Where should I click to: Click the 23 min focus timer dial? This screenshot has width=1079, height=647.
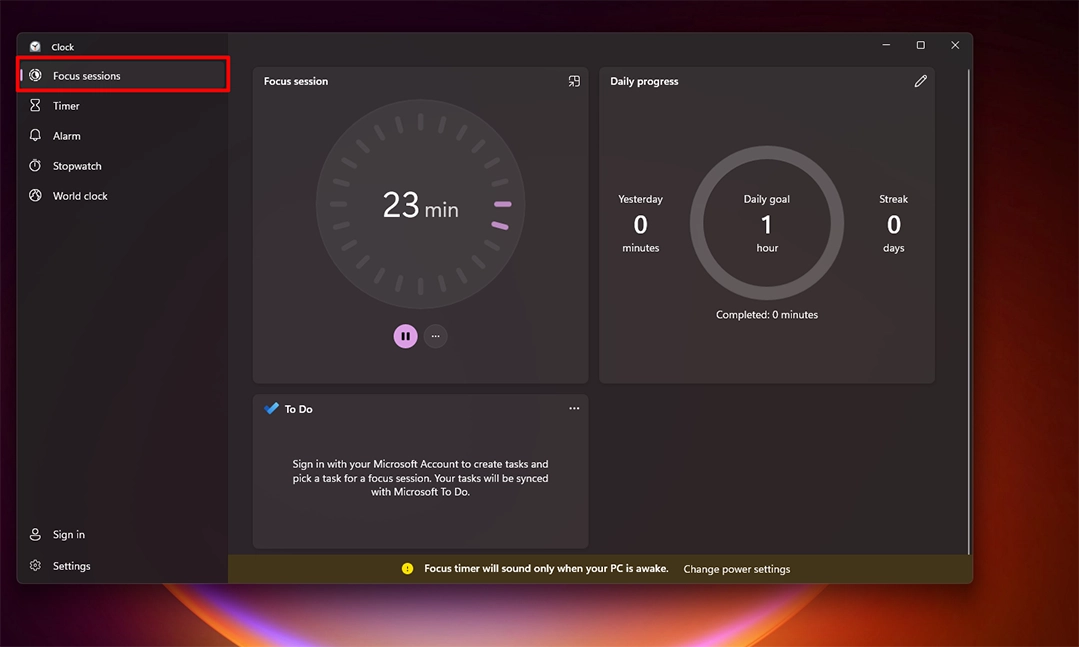pyautogui.click(x=420, y=205)
